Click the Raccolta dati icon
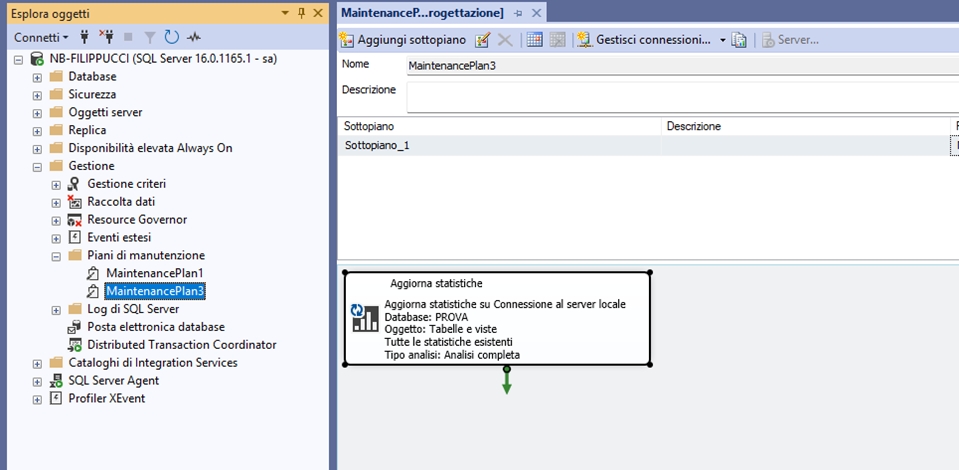This screenshot has height=470, width=959. point(75,201)
